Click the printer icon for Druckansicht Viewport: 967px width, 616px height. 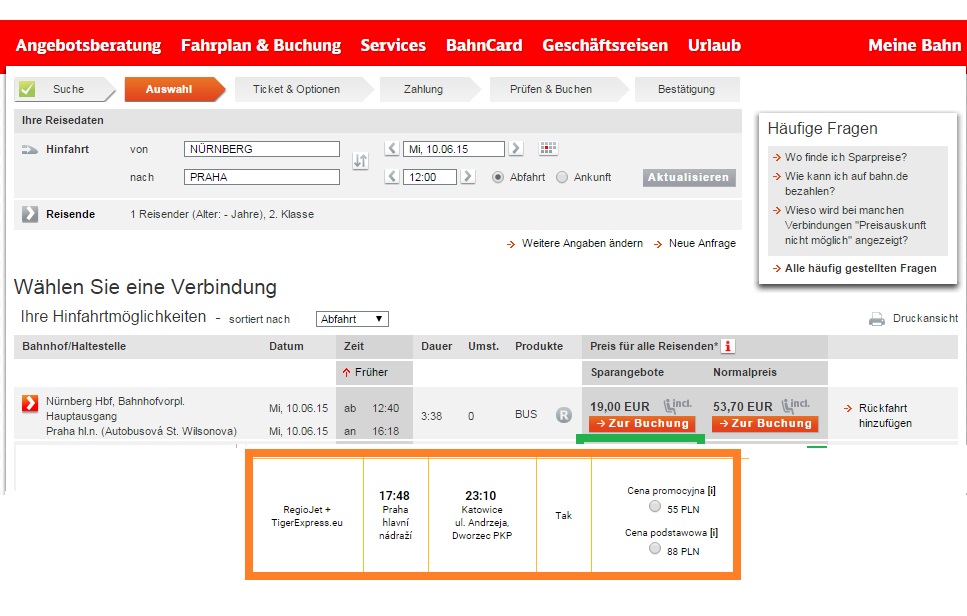coord(876,319)
